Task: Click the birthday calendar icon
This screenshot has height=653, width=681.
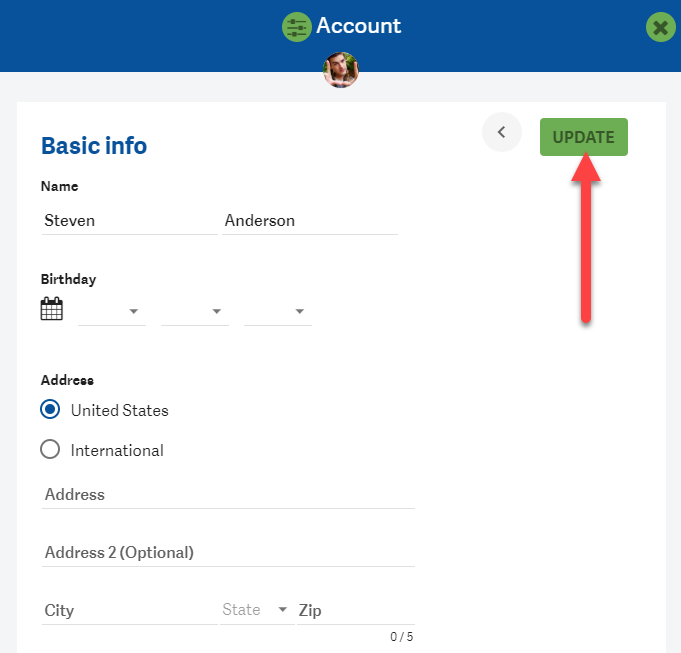Action: point(52,309)
